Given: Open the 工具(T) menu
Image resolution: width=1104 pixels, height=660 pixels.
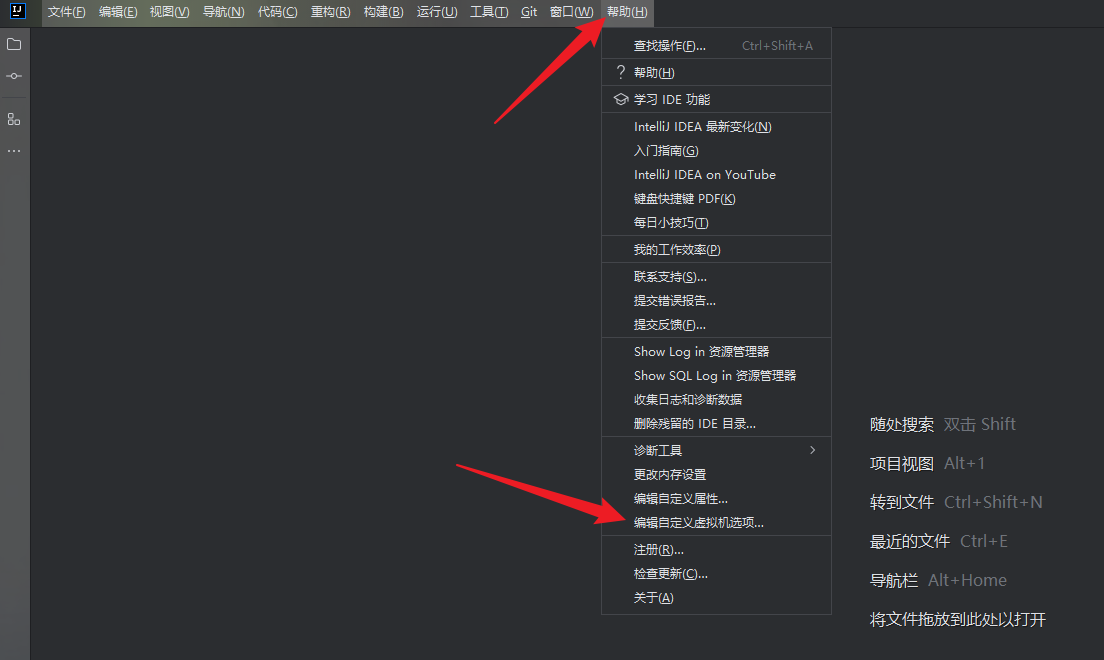Looking at the screenshot, I should pyautogui.click(x=489, y=12).
